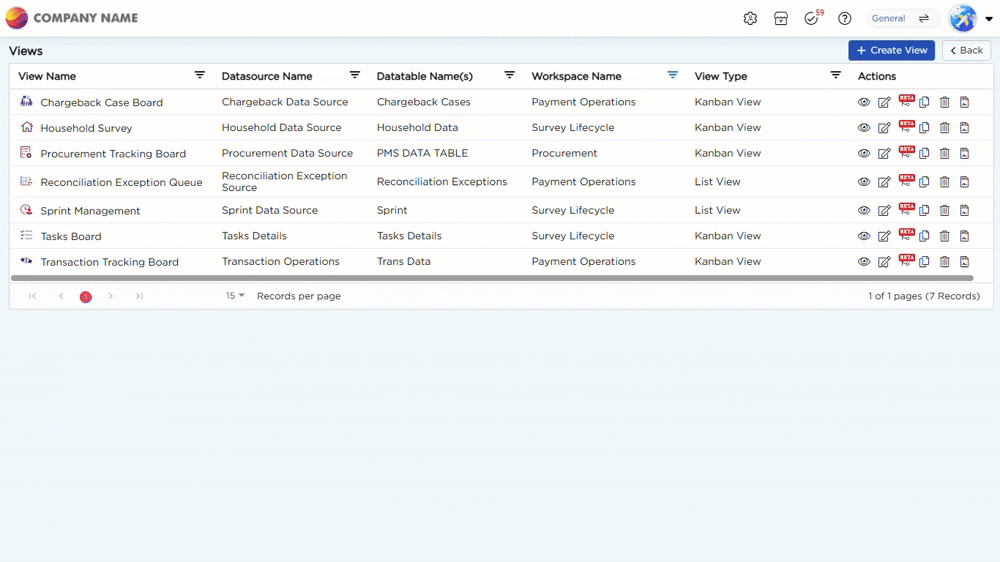Open task notifications icon with 59 badge
Image resolution: width=1000 pixels, height=562 pixels.
pos(812,18)
